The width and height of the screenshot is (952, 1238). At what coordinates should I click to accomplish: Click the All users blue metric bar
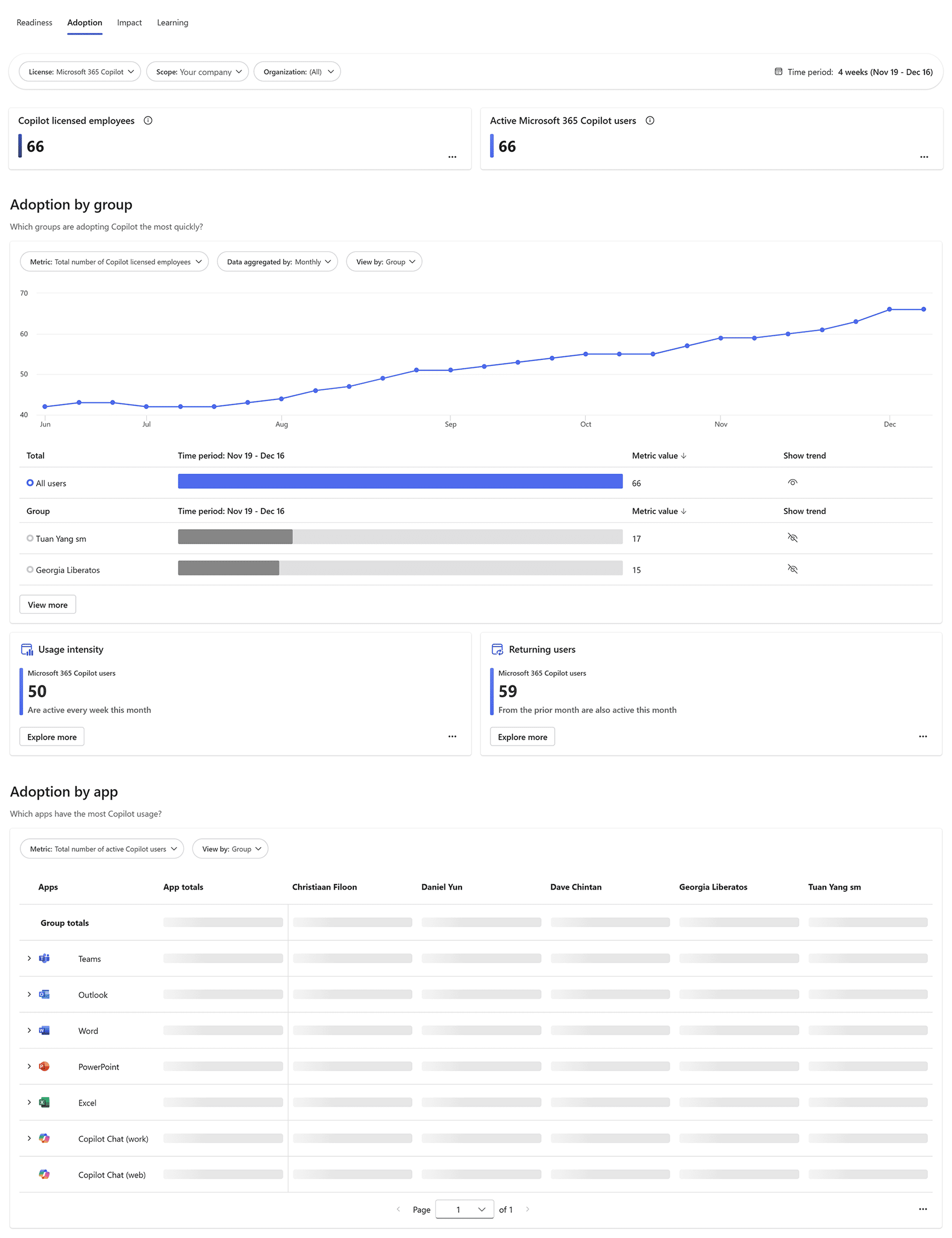click(x=400, y=481)
